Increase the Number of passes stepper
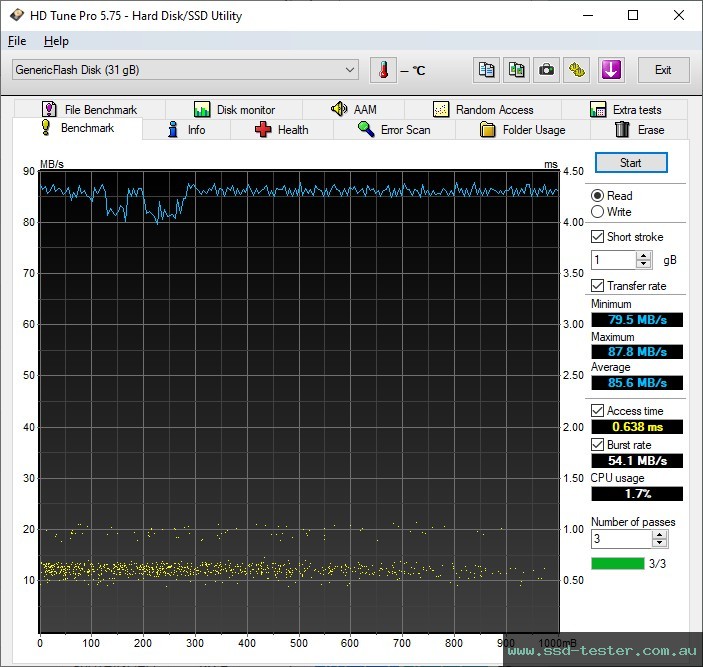This screenshot has width=703, height=667. [660, 534]
